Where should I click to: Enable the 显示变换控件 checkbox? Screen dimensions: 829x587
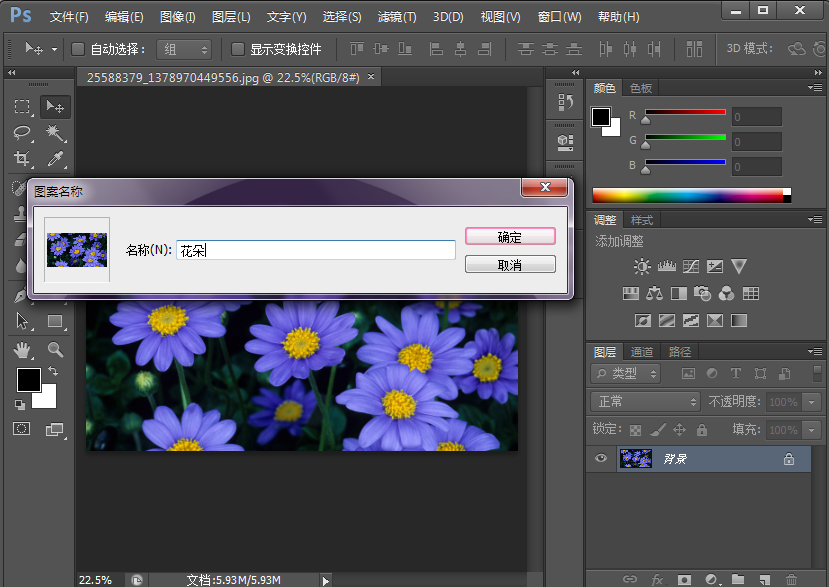[237, 49]
